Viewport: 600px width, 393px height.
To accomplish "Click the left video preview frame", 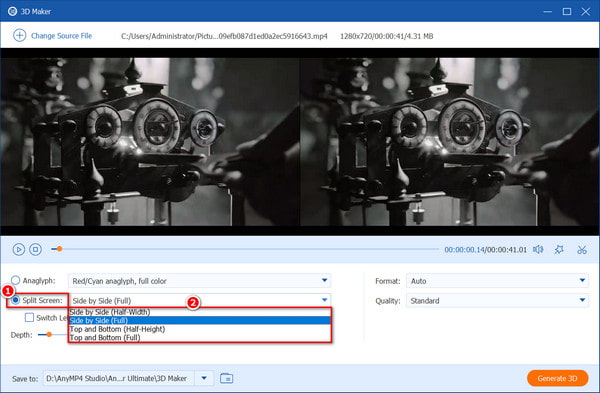I will pyautogui.click(x=150, y=142).
